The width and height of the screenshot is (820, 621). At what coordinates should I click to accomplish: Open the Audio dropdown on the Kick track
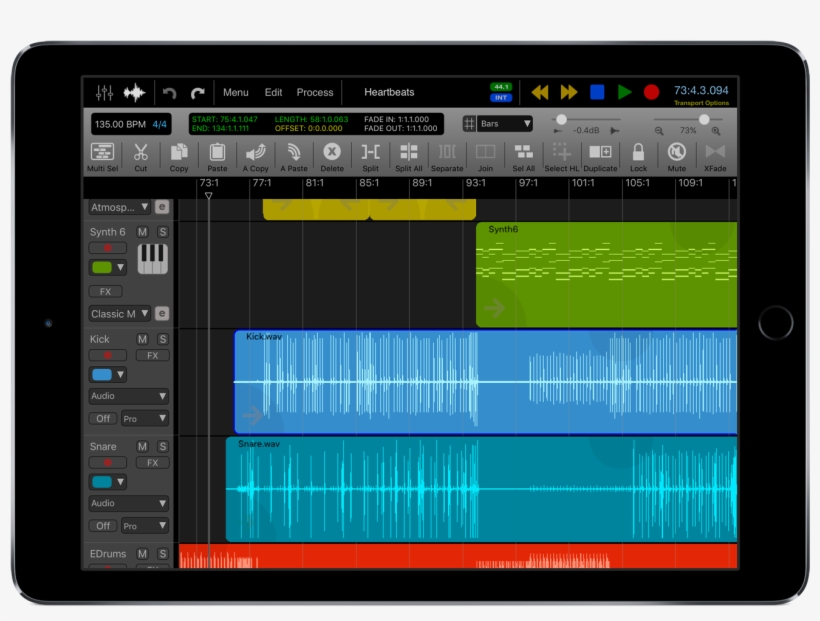[128, 395]
